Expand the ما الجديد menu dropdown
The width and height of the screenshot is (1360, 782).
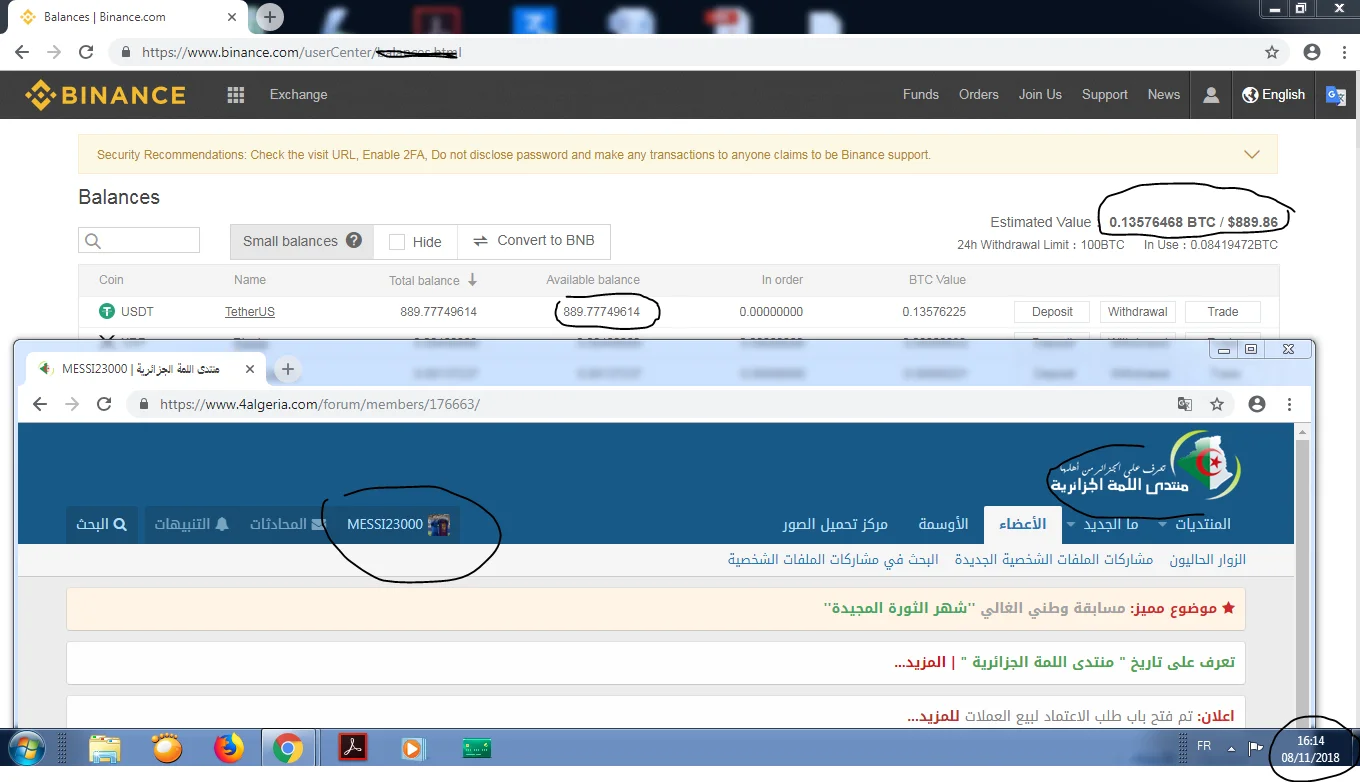pyautogui.click(x=1072, y=524)
